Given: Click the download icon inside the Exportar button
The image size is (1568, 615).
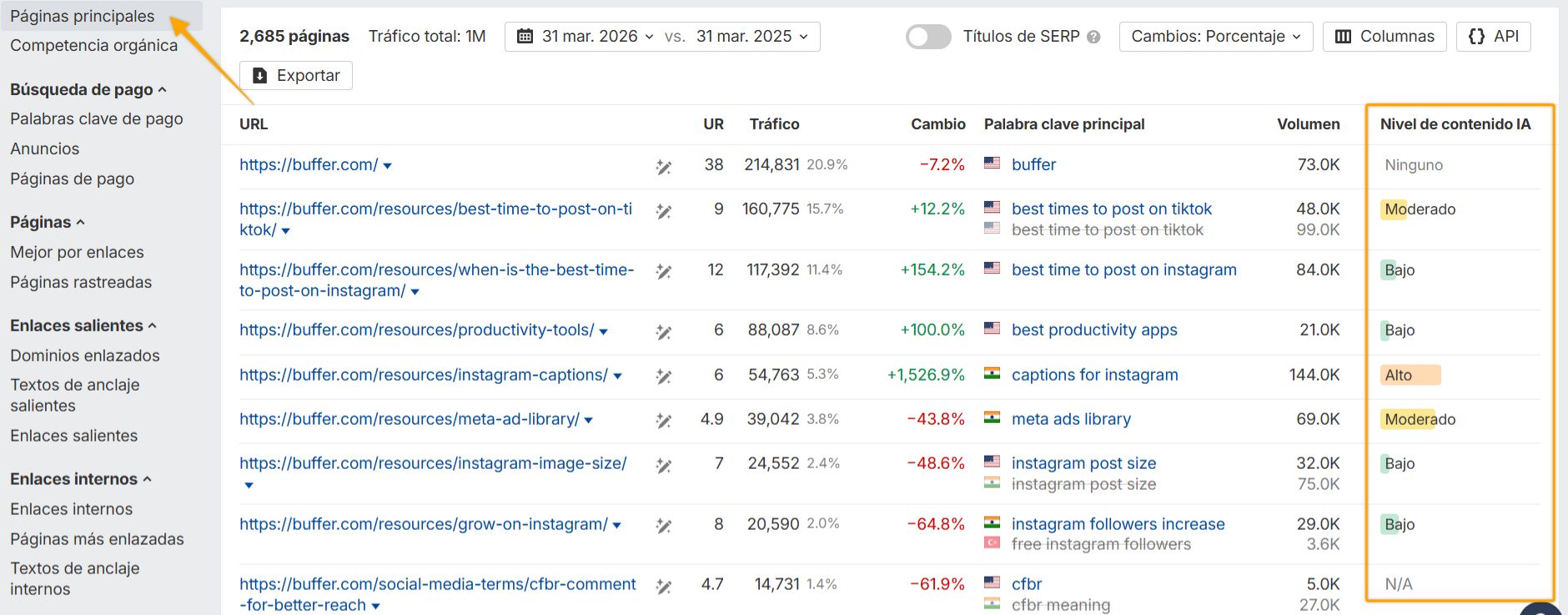Looking at the screenshot, I should click(262, 75).
